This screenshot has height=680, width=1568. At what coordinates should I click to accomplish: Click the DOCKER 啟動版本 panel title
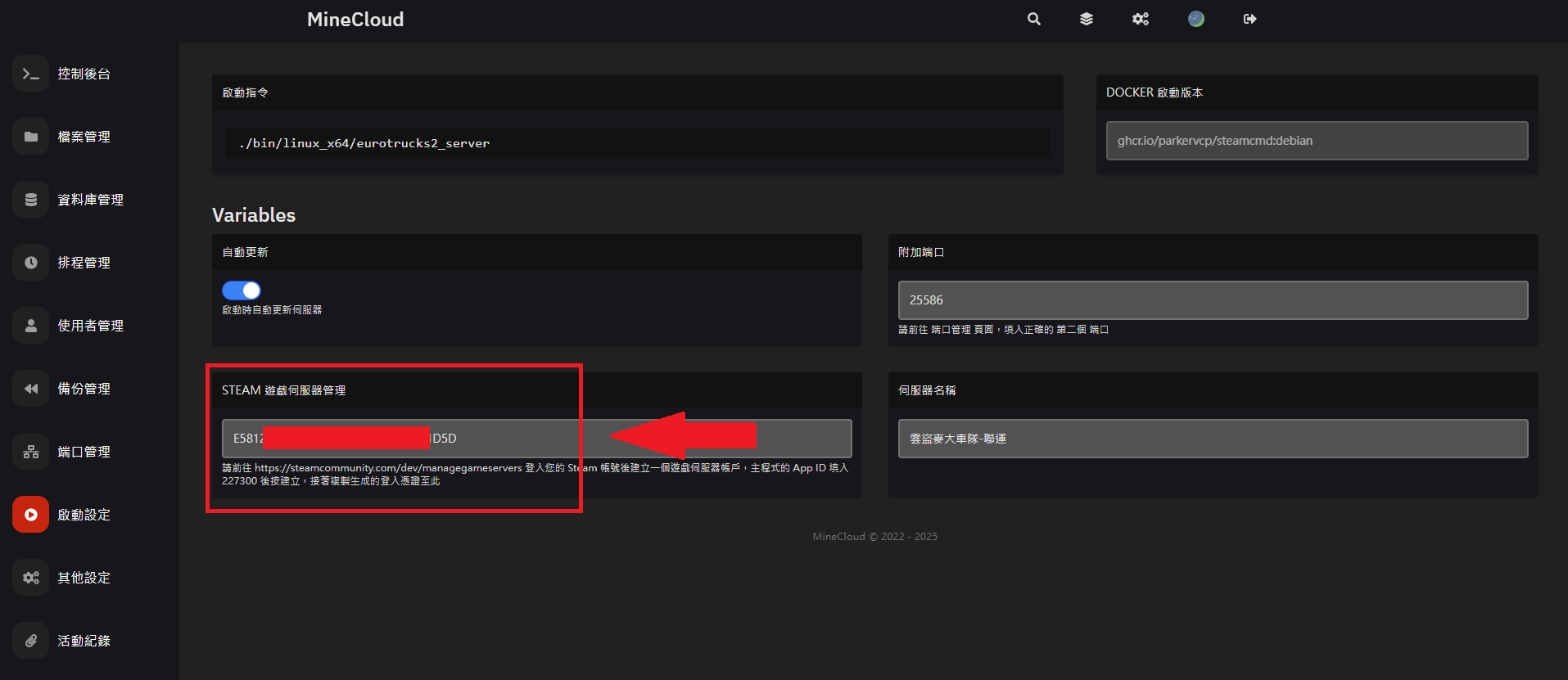pos(1155,92)
